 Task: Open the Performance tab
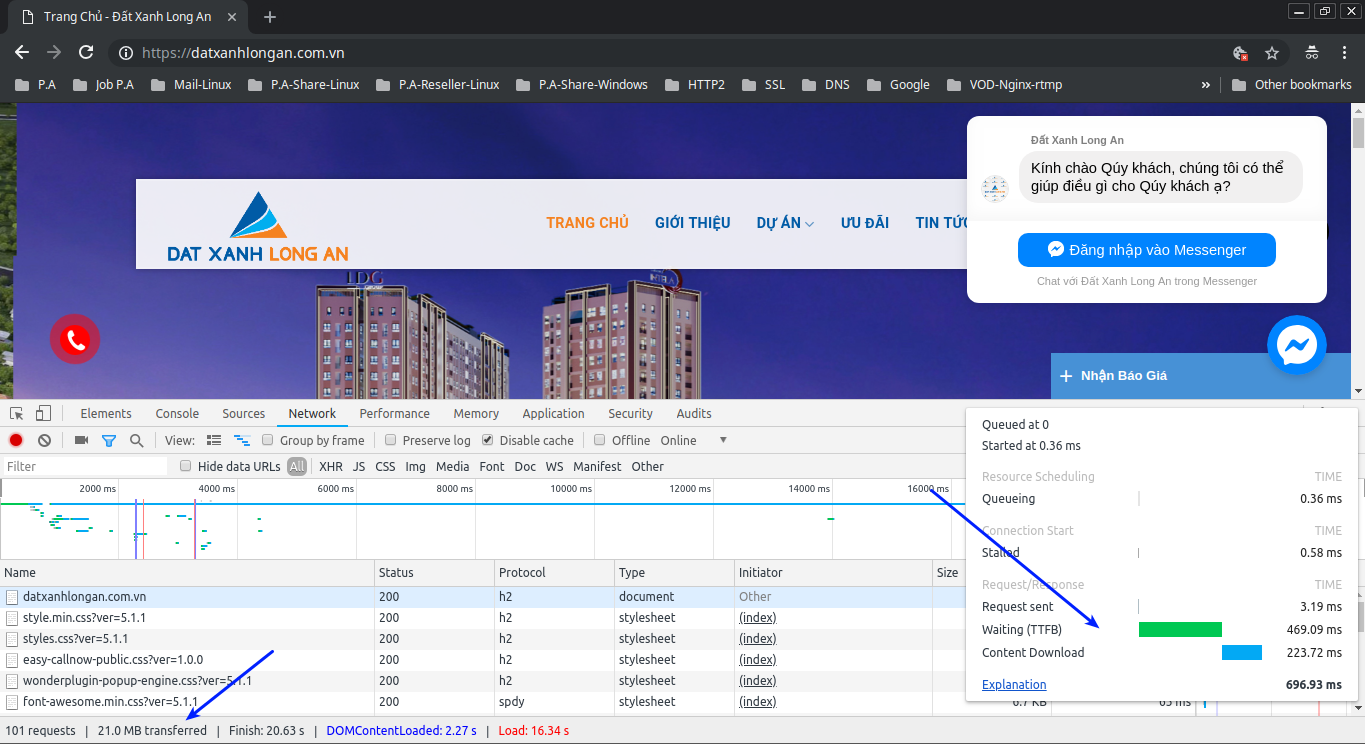(395, 413)
